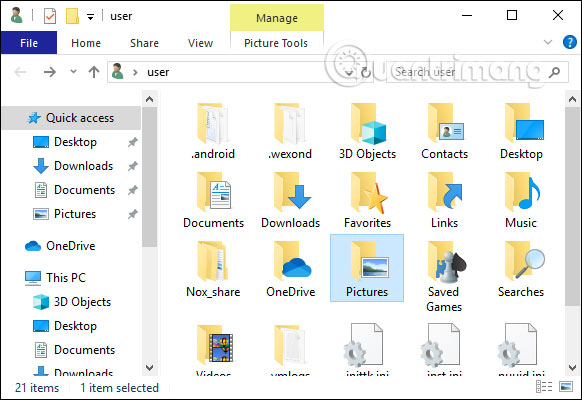Viewport: 582px width, 400px height.
Task: Select the Saved Games folder
Action: [x=444, y=276]
